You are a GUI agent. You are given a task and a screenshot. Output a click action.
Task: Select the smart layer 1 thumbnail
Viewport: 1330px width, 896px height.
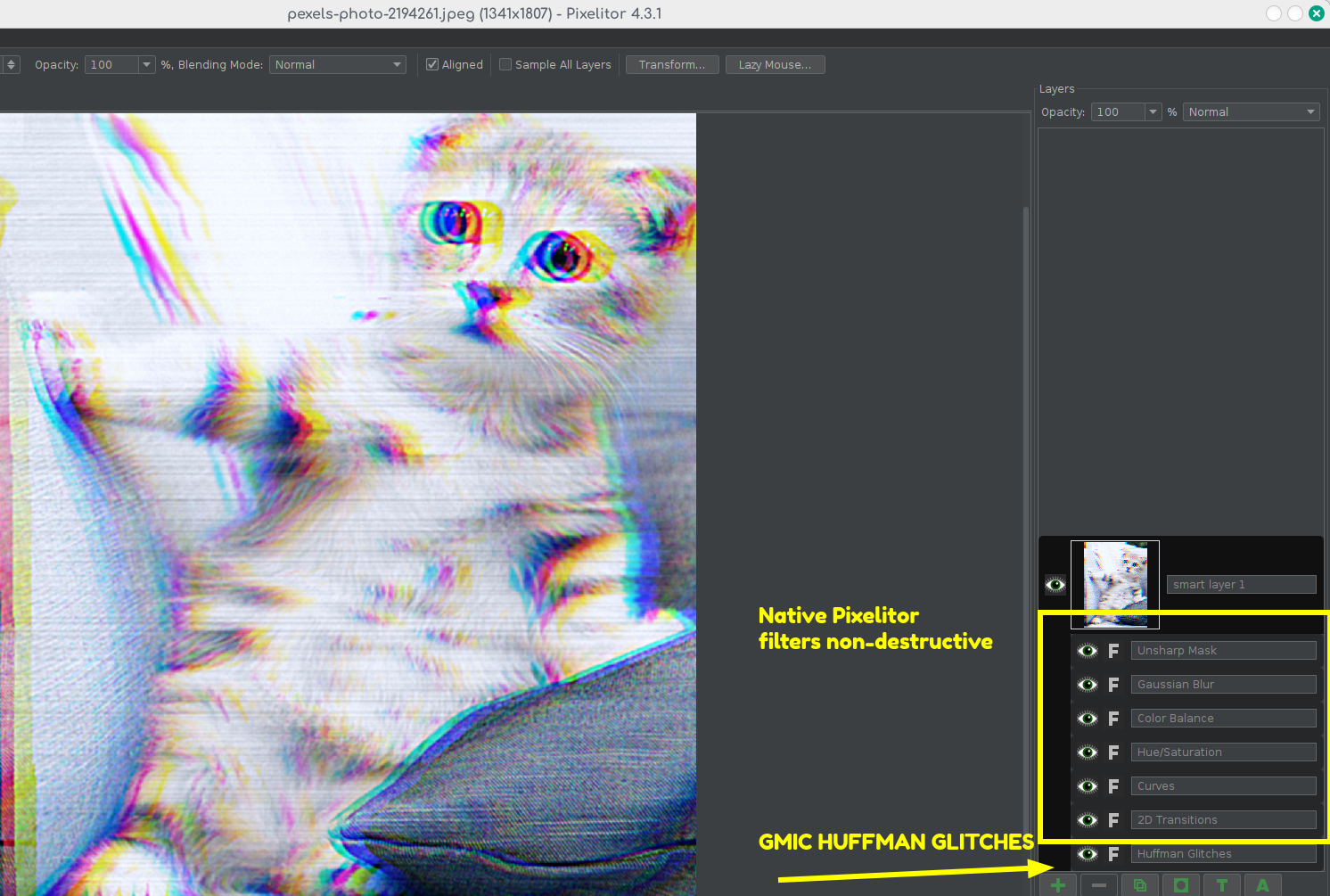pyautogui.click(x=1115, y=585)
